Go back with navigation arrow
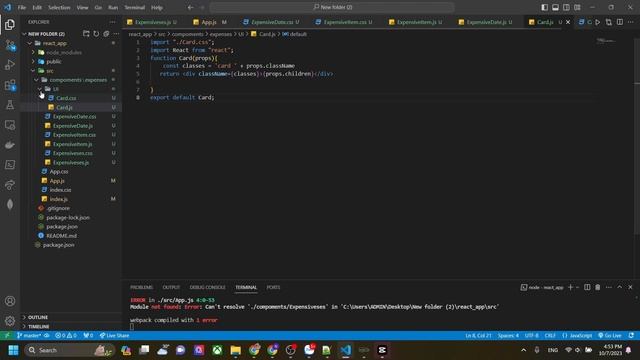640x360 pixels. 191,7
